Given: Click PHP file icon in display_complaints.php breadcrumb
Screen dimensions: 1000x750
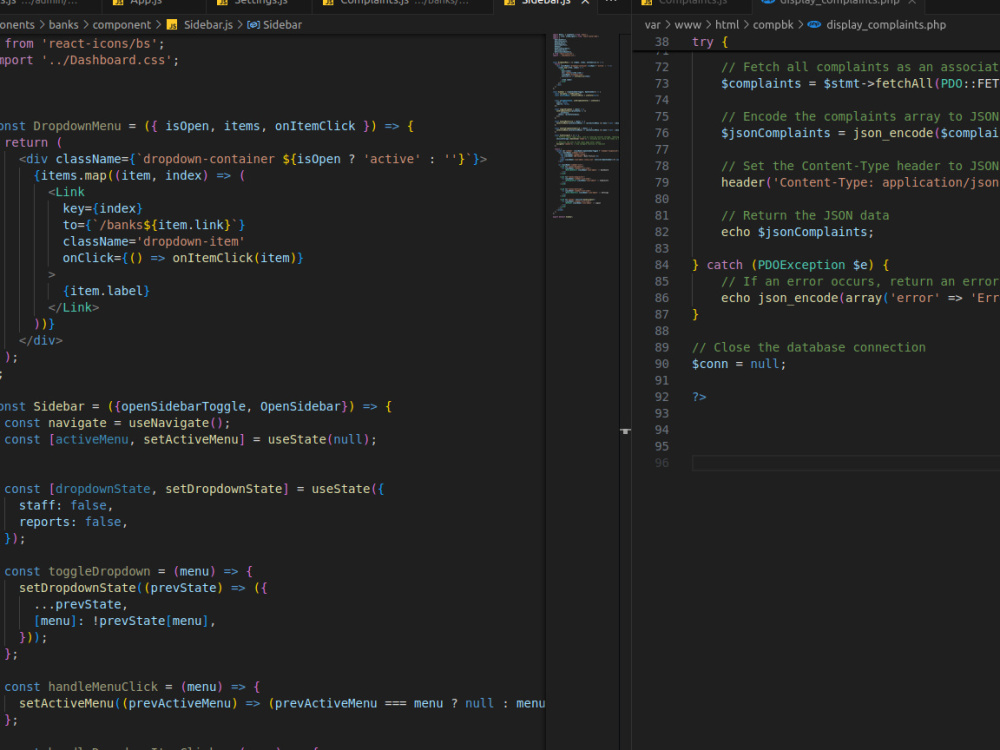Looking at the screenshot, I should coord(814,25).
